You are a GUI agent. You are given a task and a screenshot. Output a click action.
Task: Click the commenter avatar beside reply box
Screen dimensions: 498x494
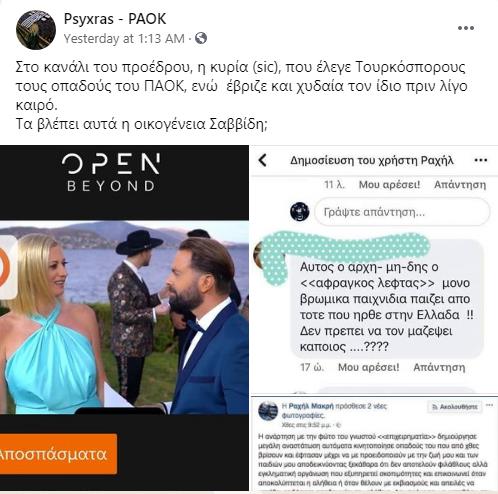299,212
